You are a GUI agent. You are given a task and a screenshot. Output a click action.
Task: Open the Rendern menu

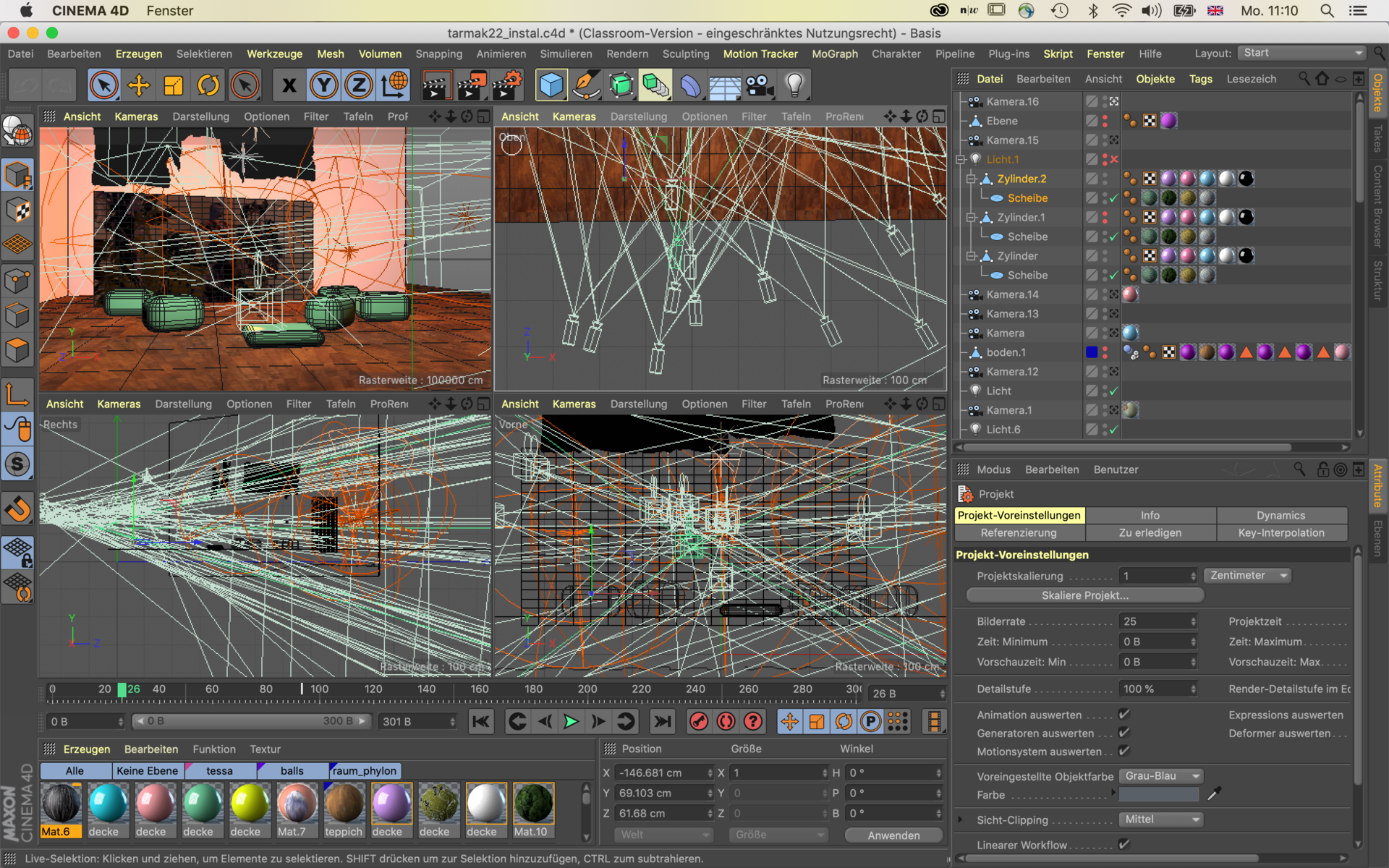click(627, 54)
